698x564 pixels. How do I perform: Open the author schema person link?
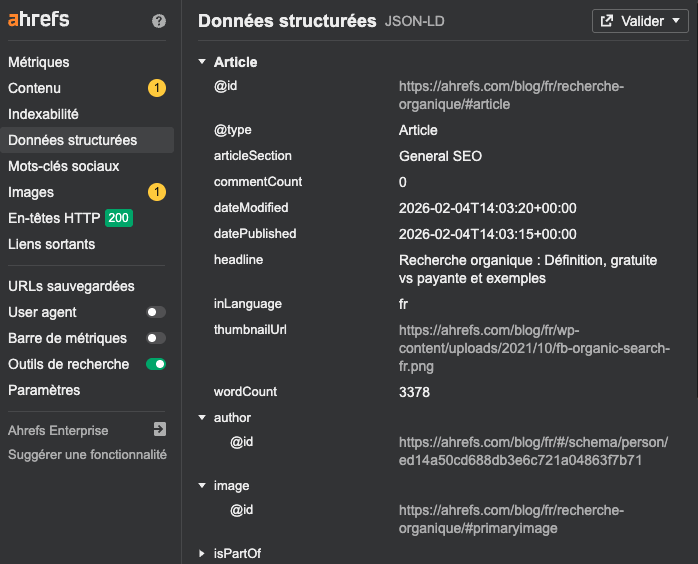(x=533, y=451)
